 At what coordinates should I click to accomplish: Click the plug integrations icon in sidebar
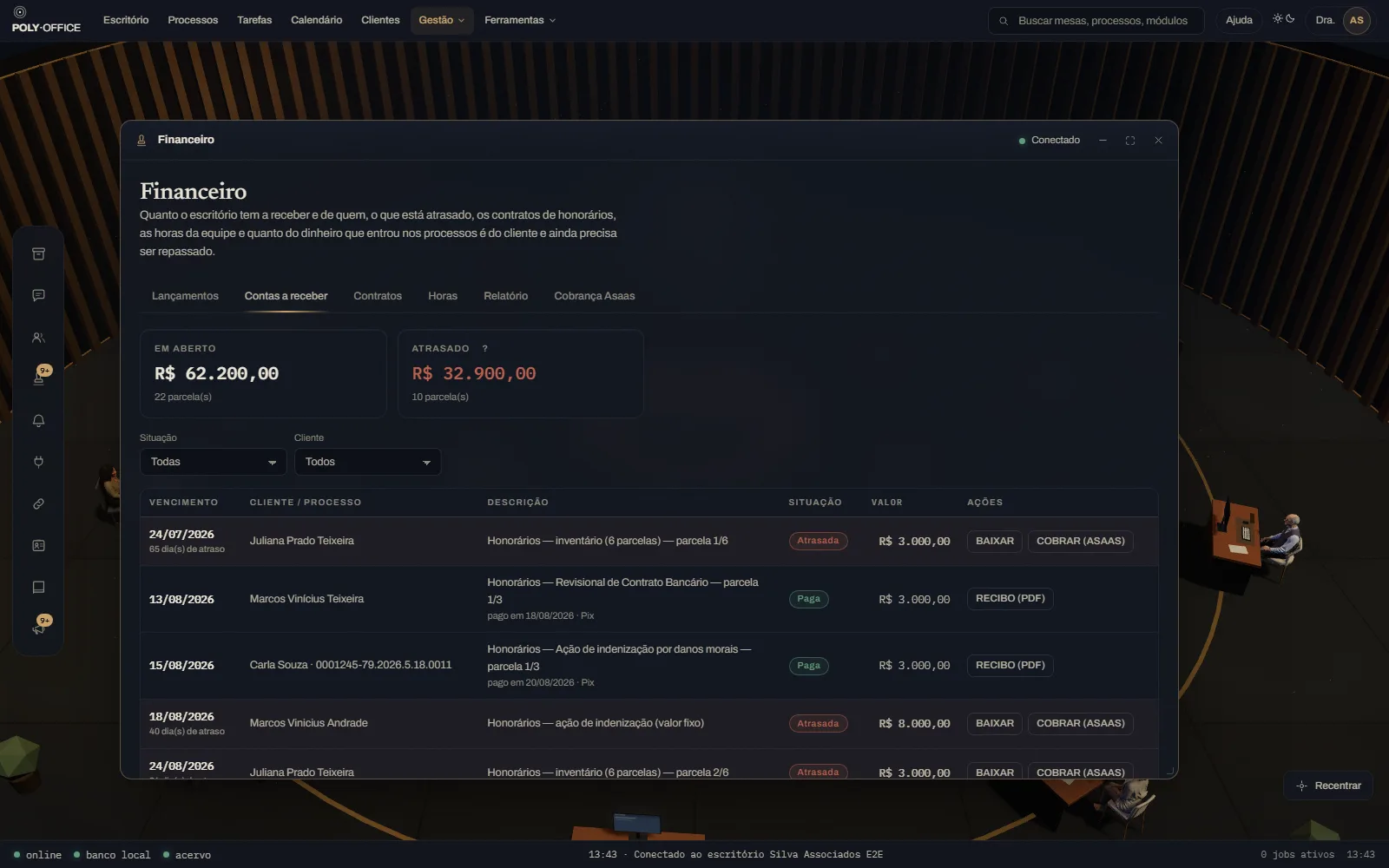[38, 462]
